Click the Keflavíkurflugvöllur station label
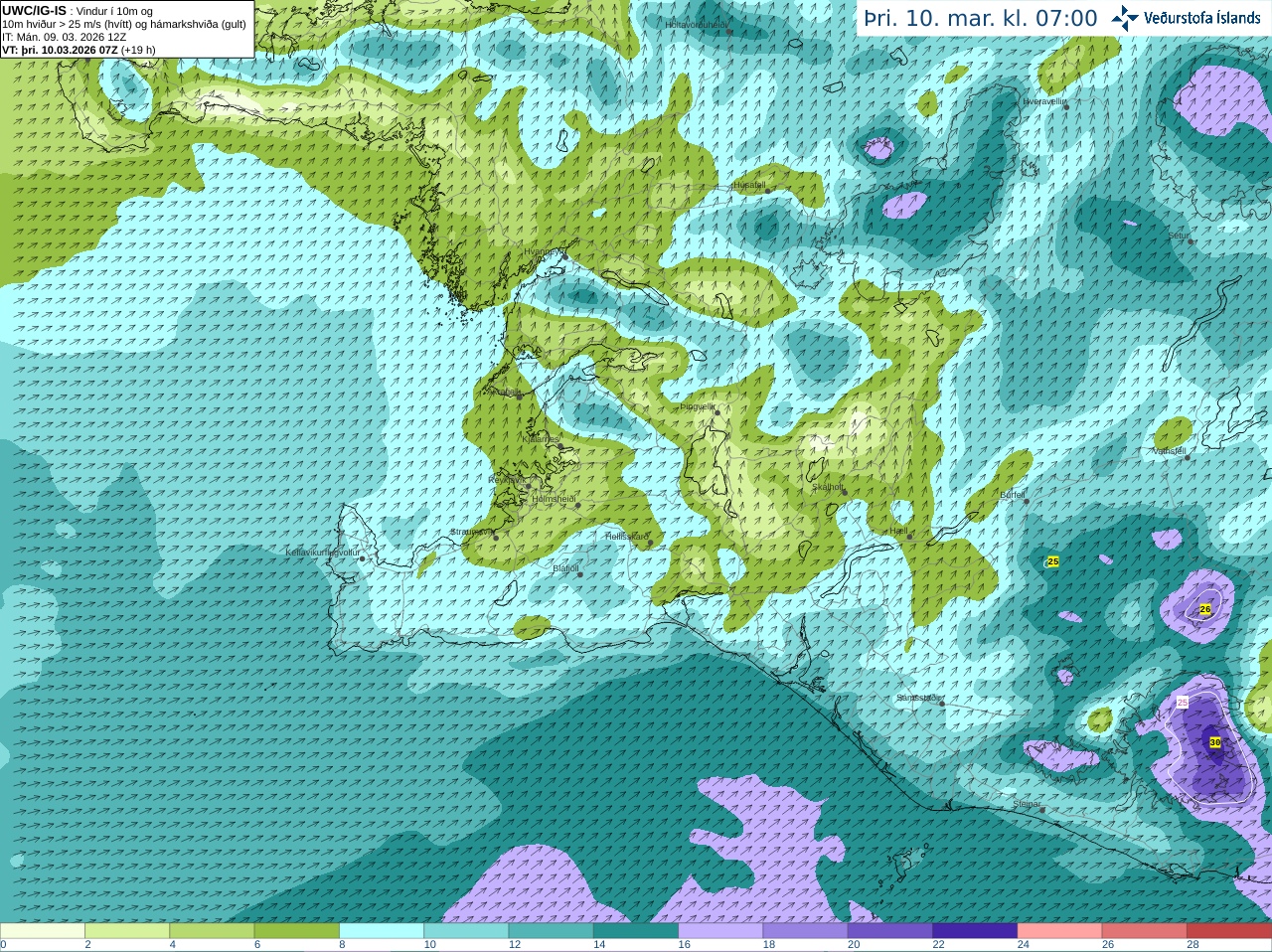The image size is (1272, 952). point(322,553)
